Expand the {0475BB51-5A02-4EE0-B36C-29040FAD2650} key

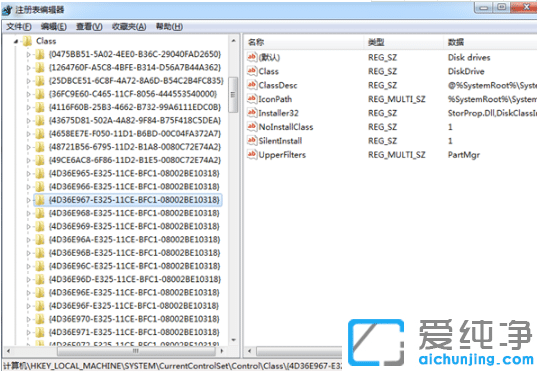[29, 54]
